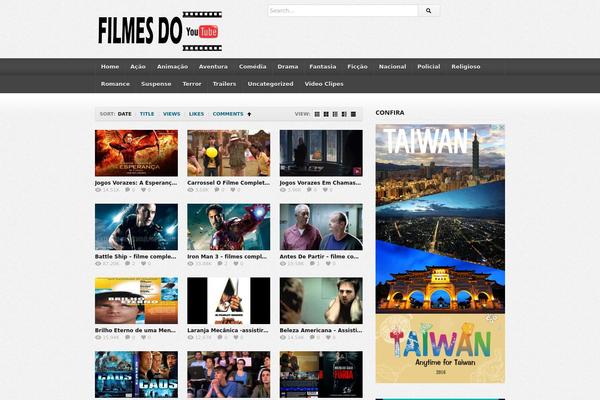Click comment icon under Iron Man 3
The width and height of the screenshot is (600, 400).
pyautogui.click(x=220, y=263)
